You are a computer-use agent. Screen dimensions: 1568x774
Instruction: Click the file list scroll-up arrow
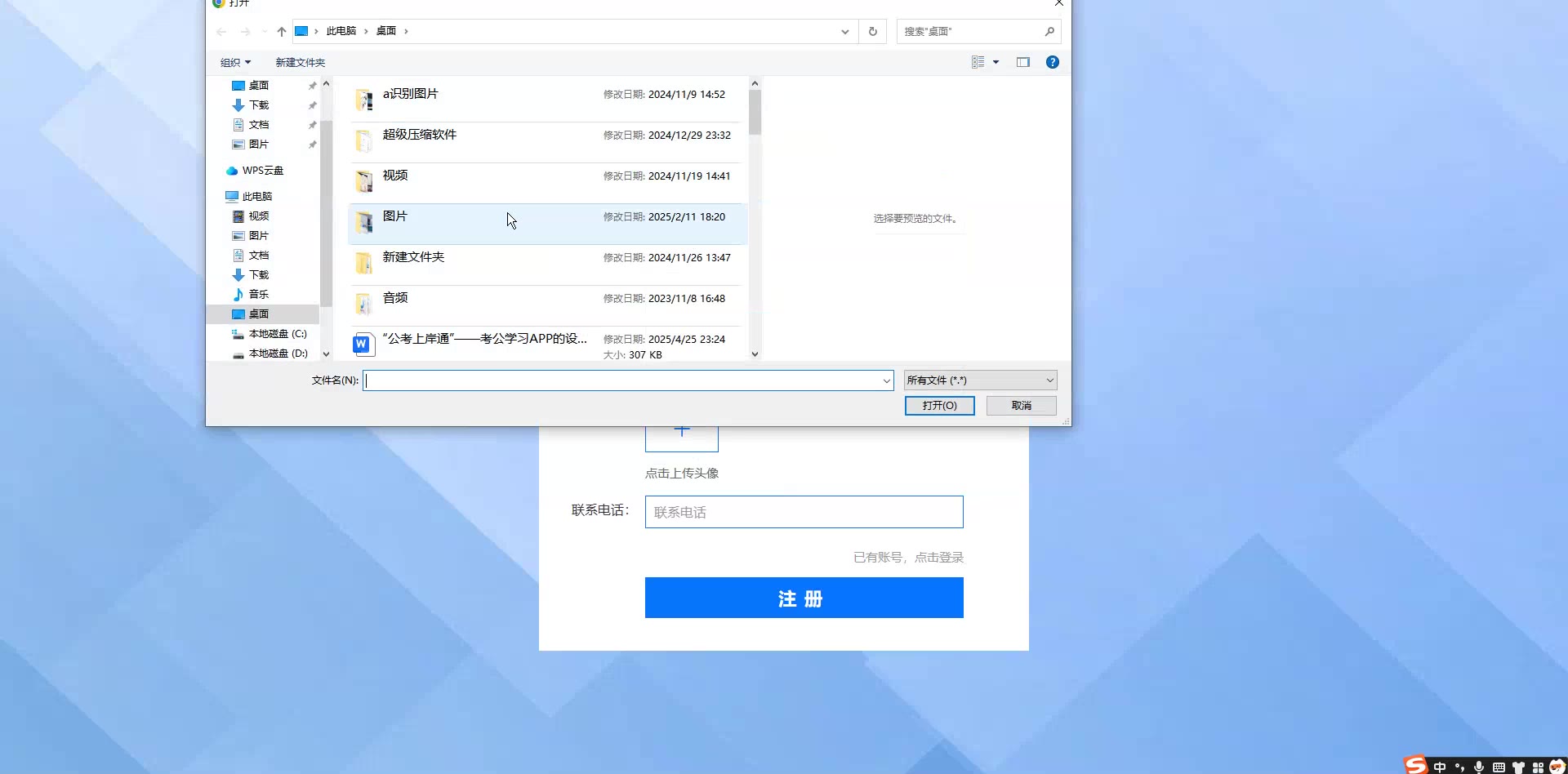(755, 83)
